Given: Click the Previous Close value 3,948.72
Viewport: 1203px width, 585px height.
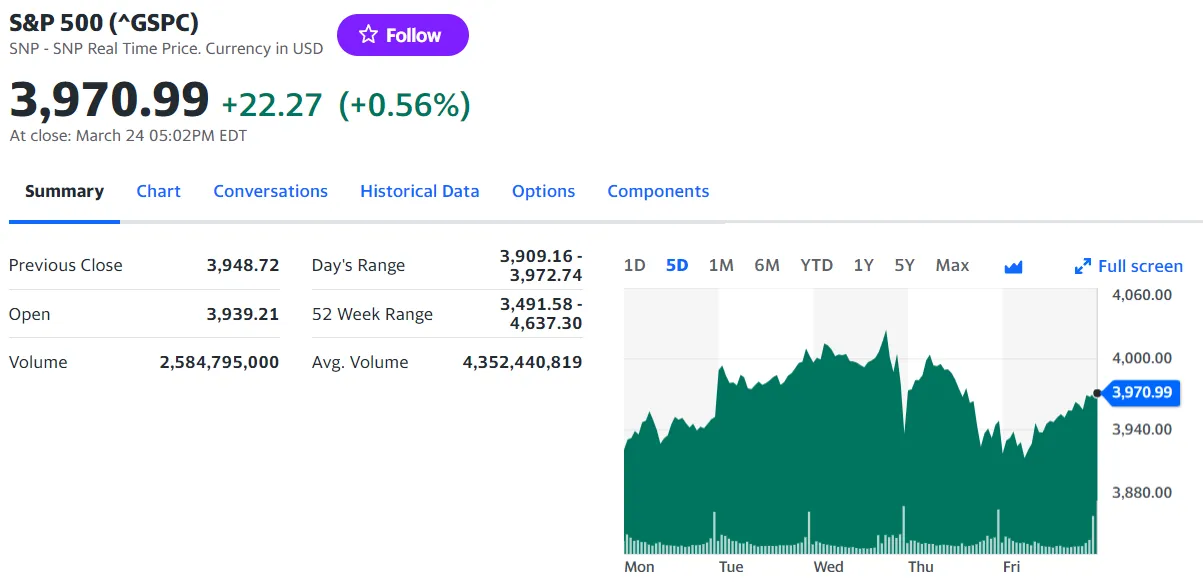Looking at the screenshot, I should [243, 265].
